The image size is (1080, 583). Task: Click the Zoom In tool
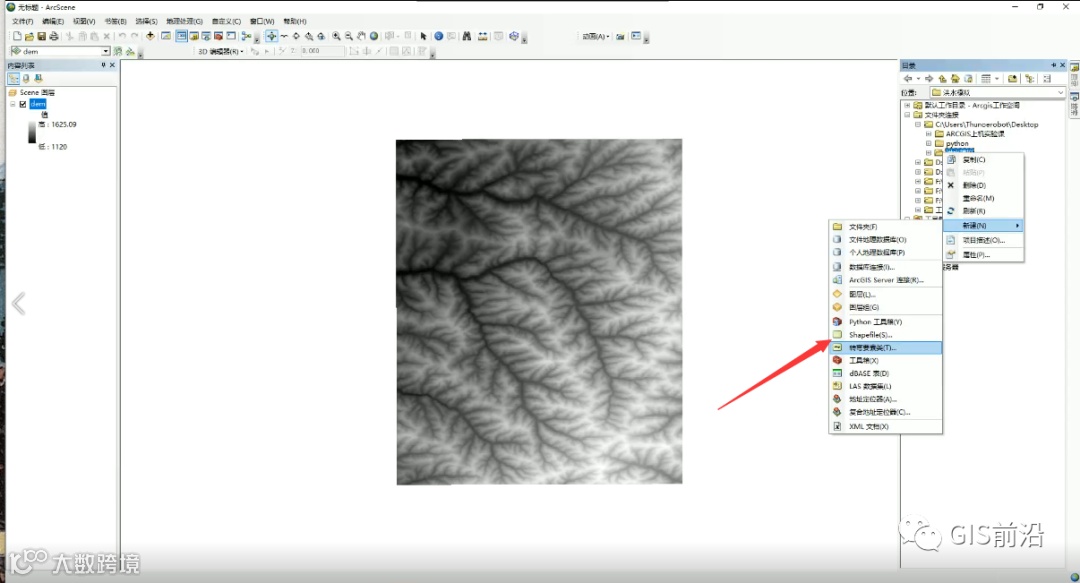coord(336,36)
